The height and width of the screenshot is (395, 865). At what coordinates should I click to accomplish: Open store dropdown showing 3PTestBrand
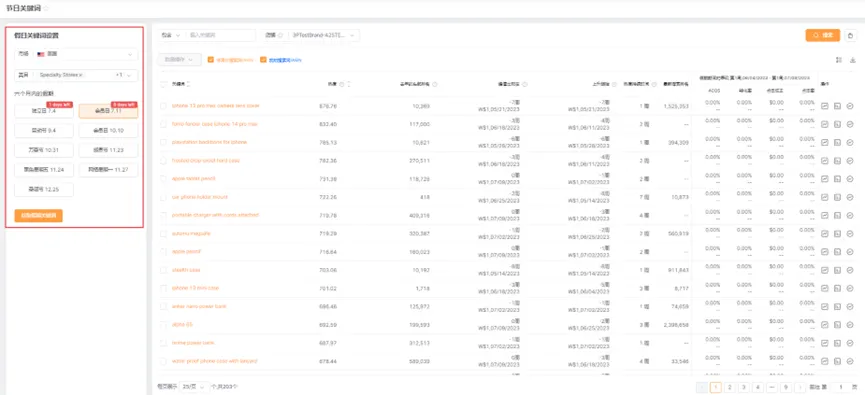324,35
